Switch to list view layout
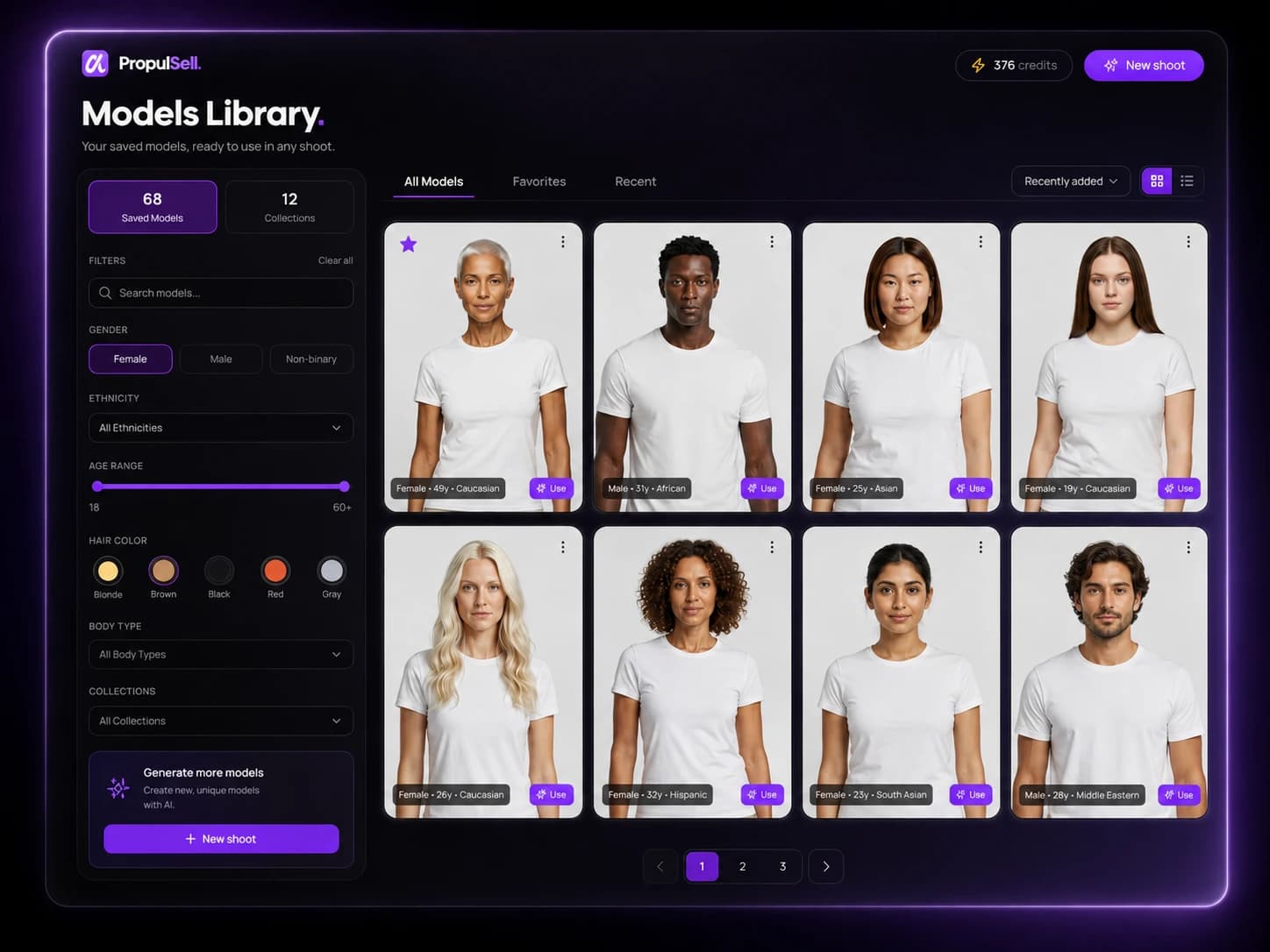1270x952 pixels. click(1187, 181)
